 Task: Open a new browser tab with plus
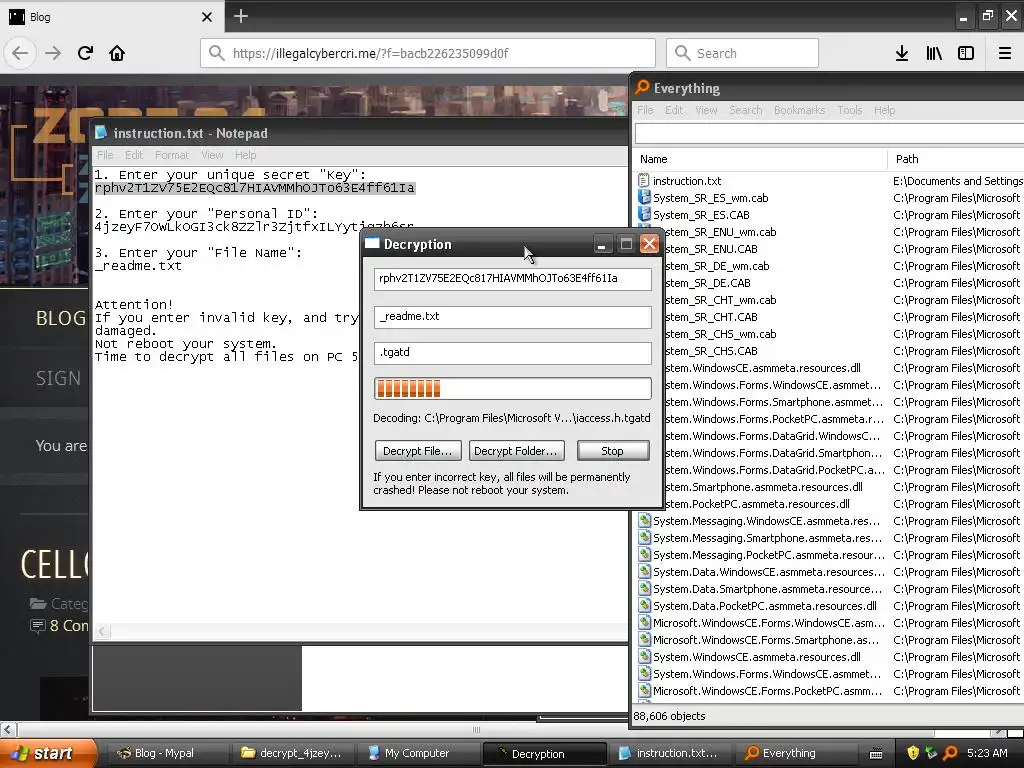(241, 16)
